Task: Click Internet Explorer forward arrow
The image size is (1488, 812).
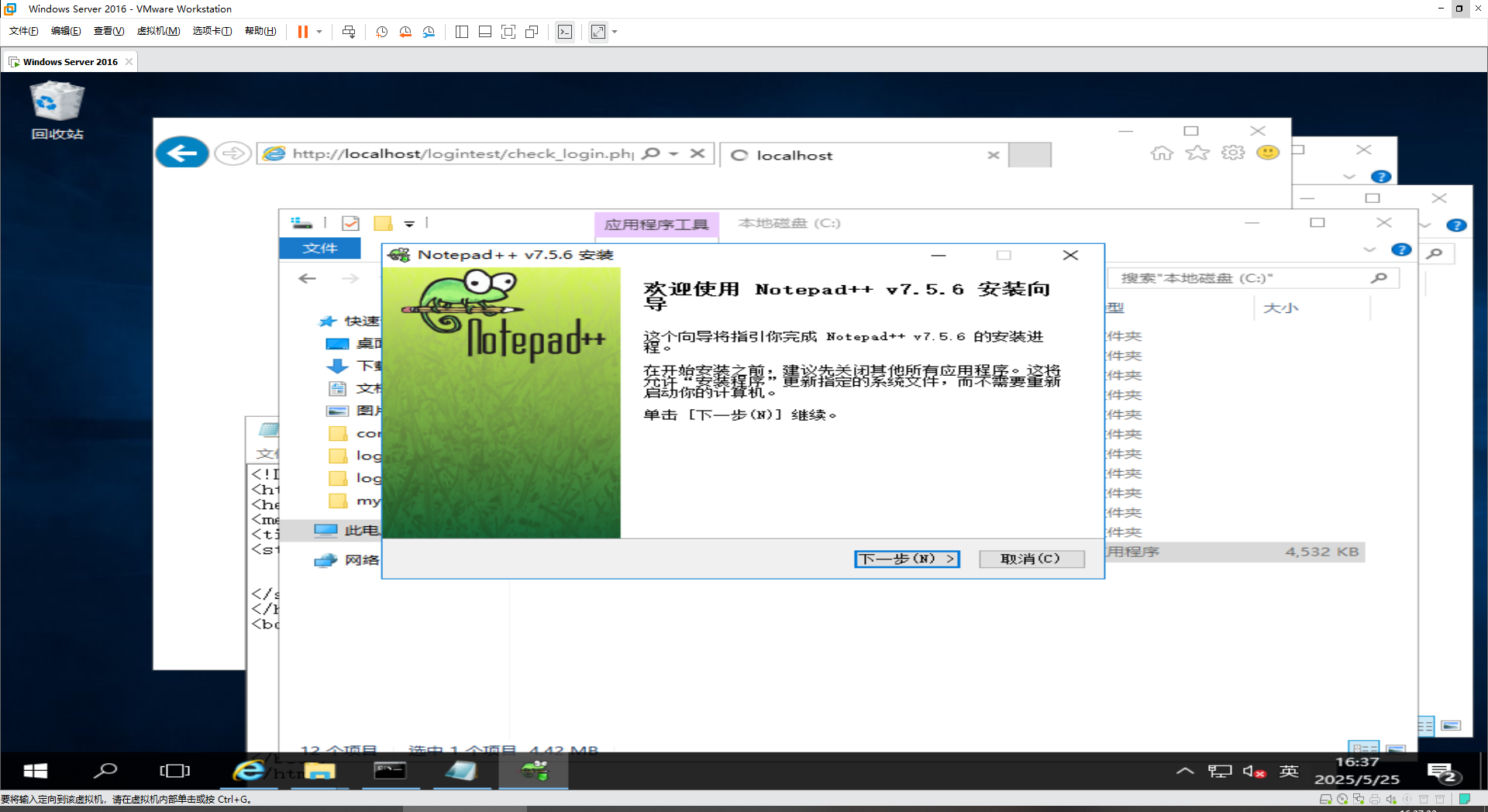Action: pyautogui.click(x=232, y=153)
